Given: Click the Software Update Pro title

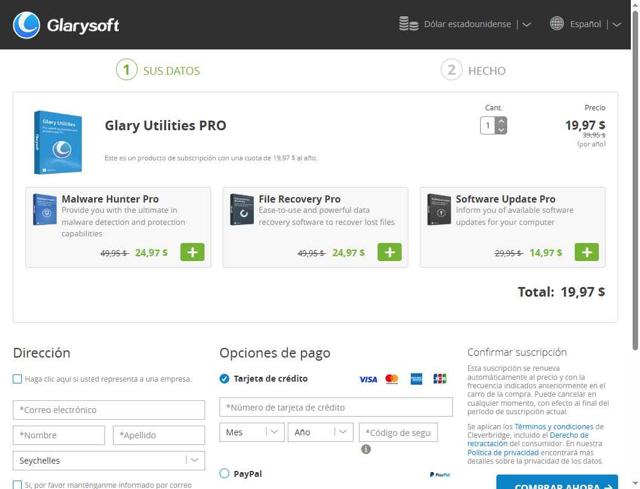Looking at the screenshot, I should (506, 199).
